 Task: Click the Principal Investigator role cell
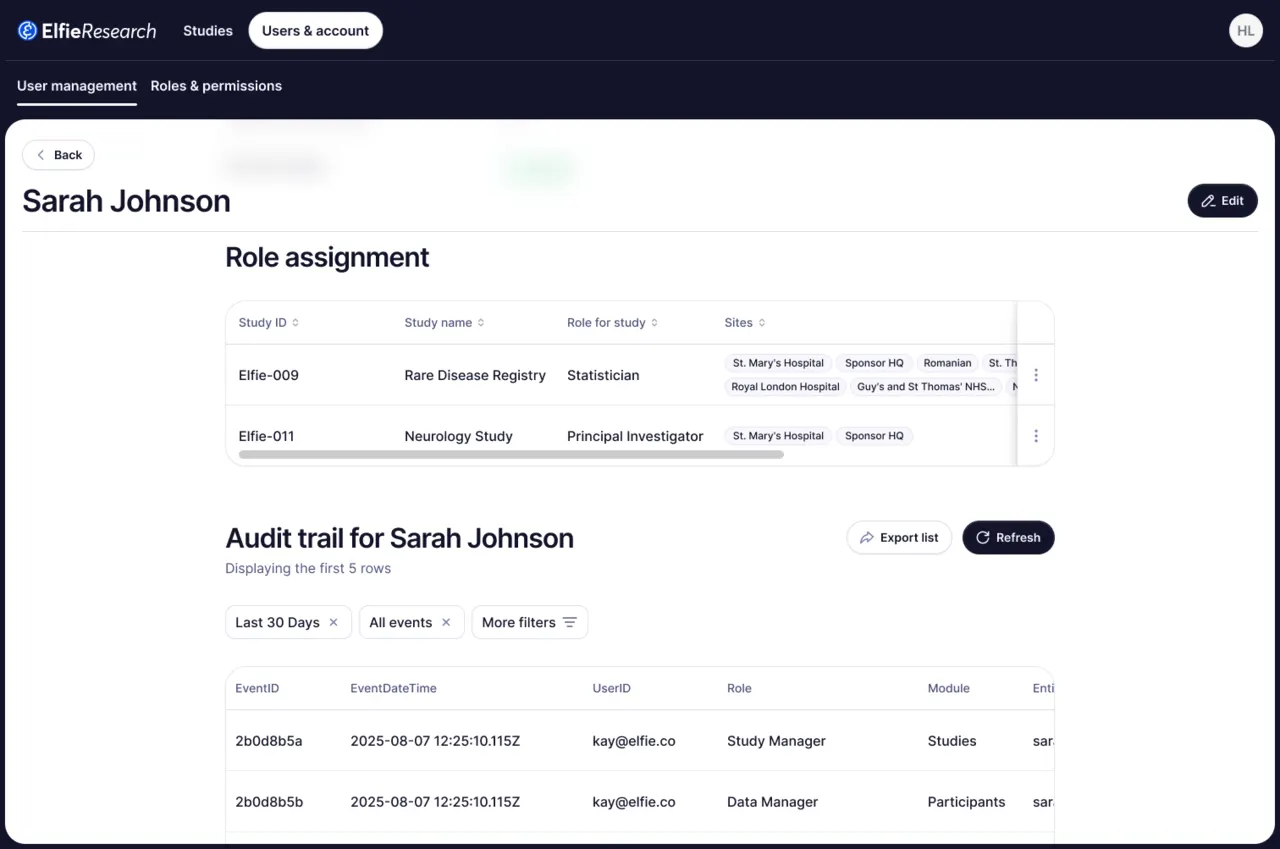tap(635, 436)
